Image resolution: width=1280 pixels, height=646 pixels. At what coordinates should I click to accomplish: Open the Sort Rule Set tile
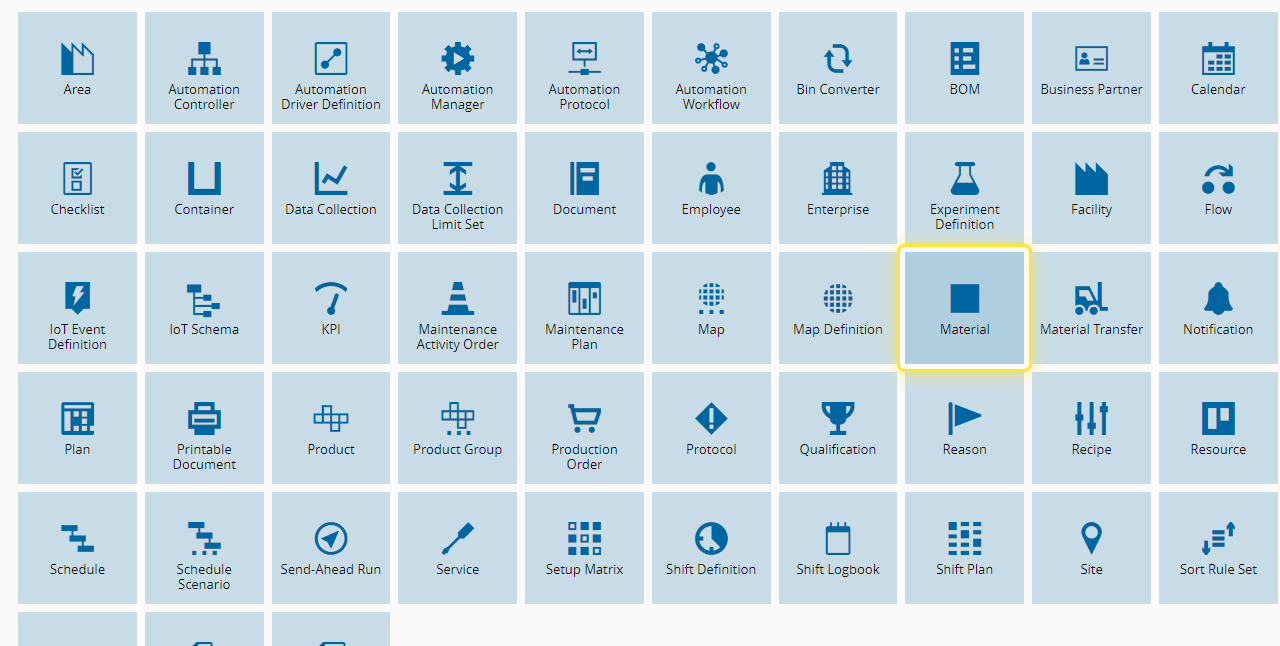pyautogui.click(x=1218, y=548)
